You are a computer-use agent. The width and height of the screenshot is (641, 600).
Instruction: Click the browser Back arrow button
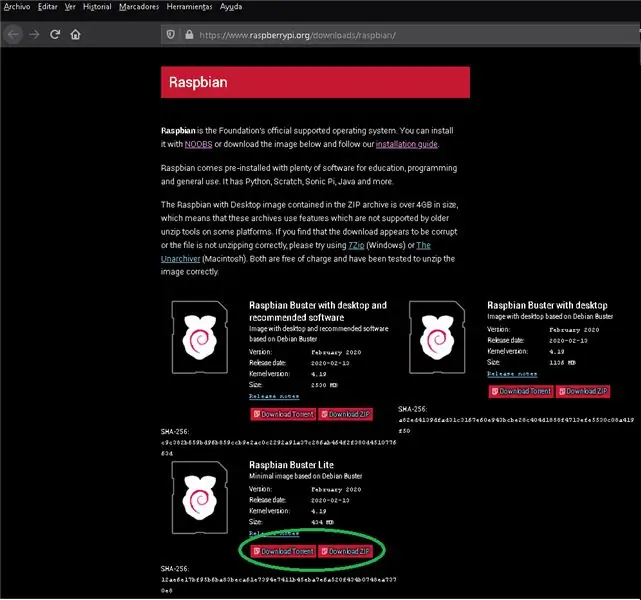coord(13,35)
